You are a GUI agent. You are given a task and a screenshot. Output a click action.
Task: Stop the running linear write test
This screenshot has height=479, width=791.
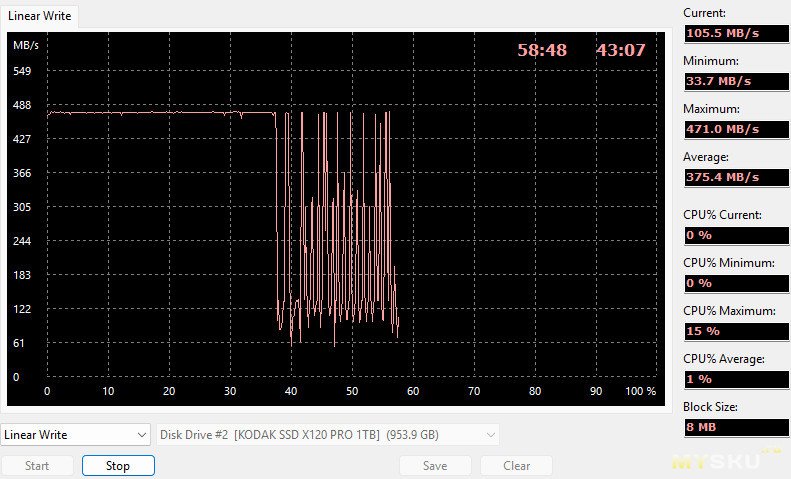118,466
